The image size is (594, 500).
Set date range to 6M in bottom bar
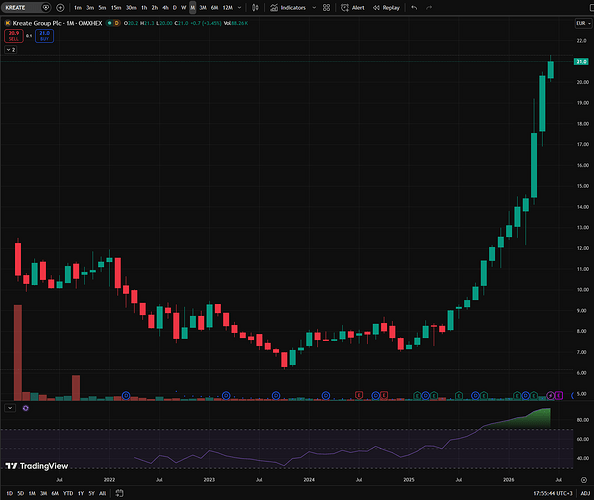click(55, 493)
